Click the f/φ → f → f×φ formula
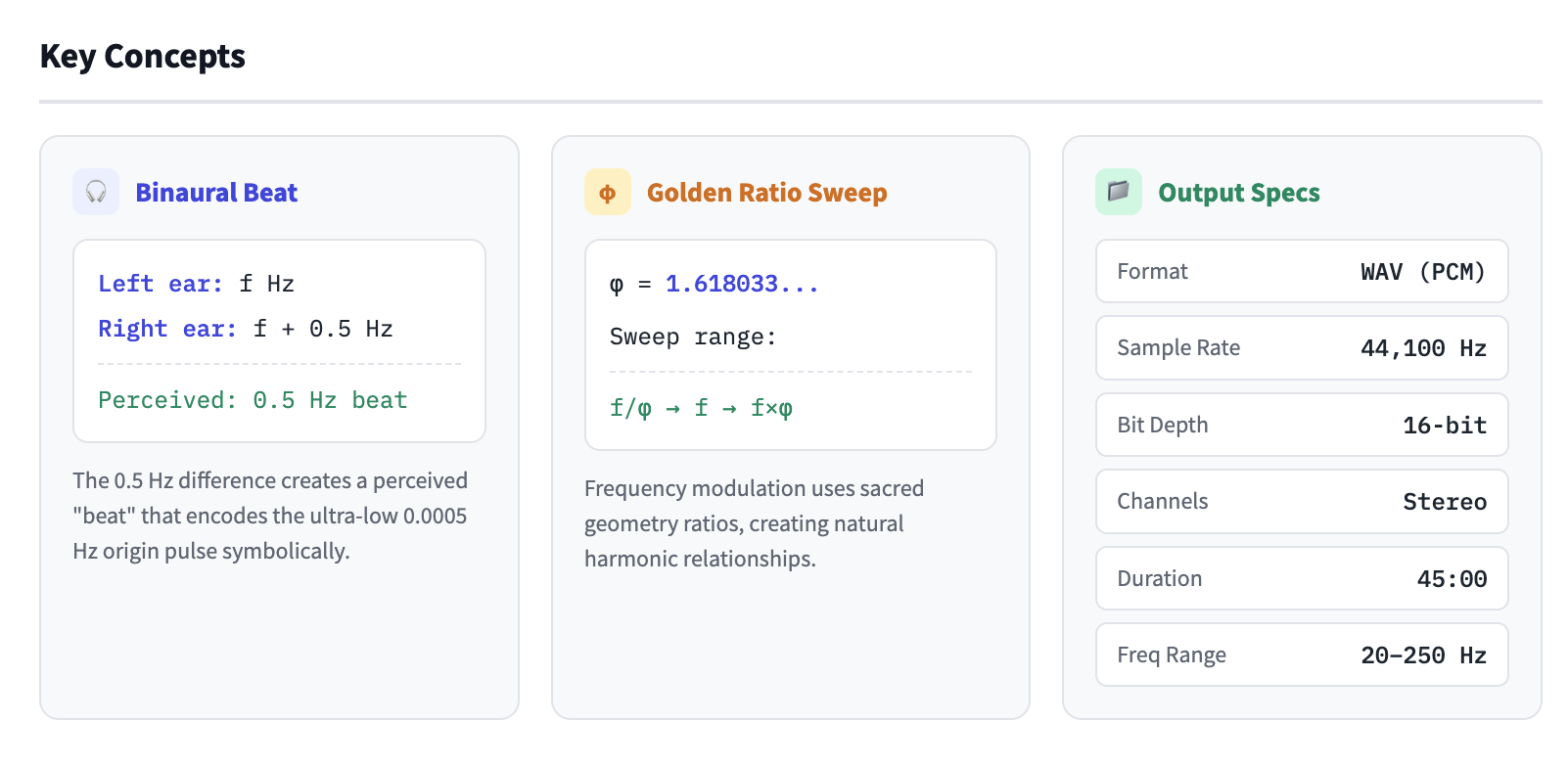This screenshot has height=767, width=1568. (701, 408)
